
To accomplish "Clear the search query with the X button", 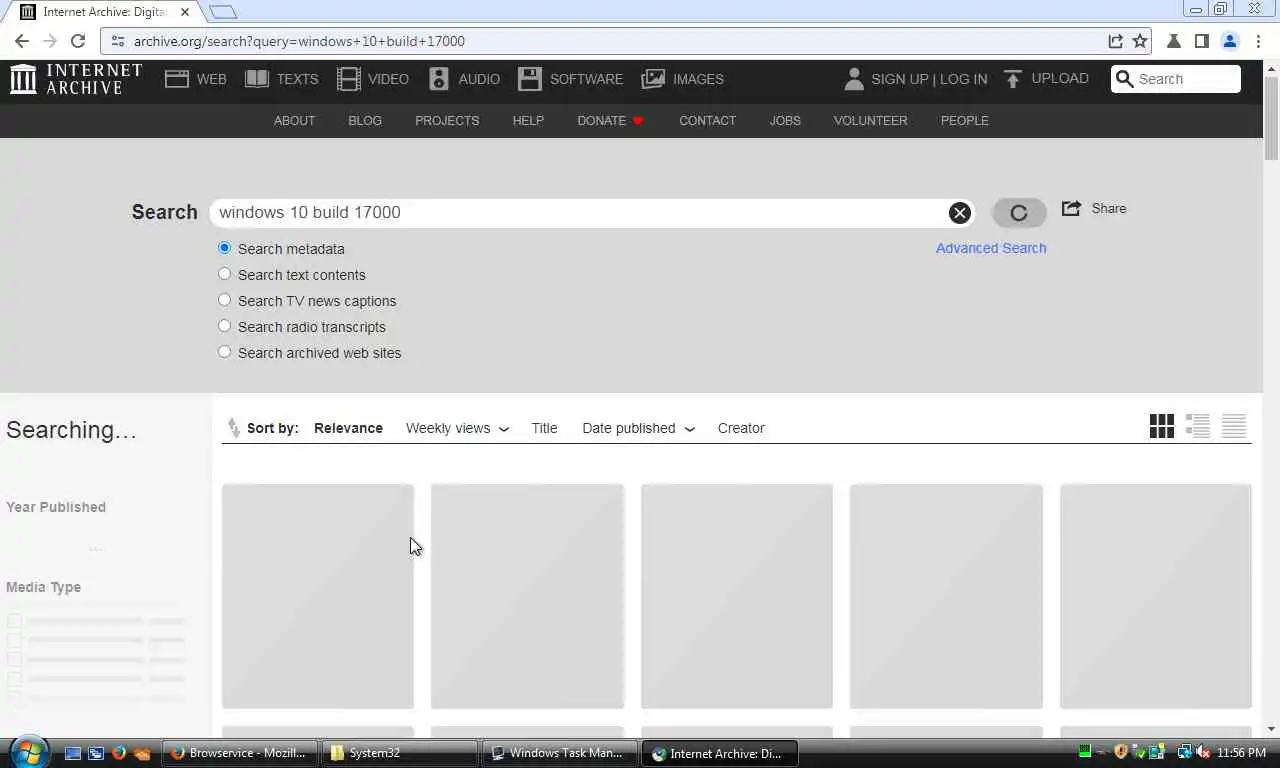I will [x=959, y=212].
